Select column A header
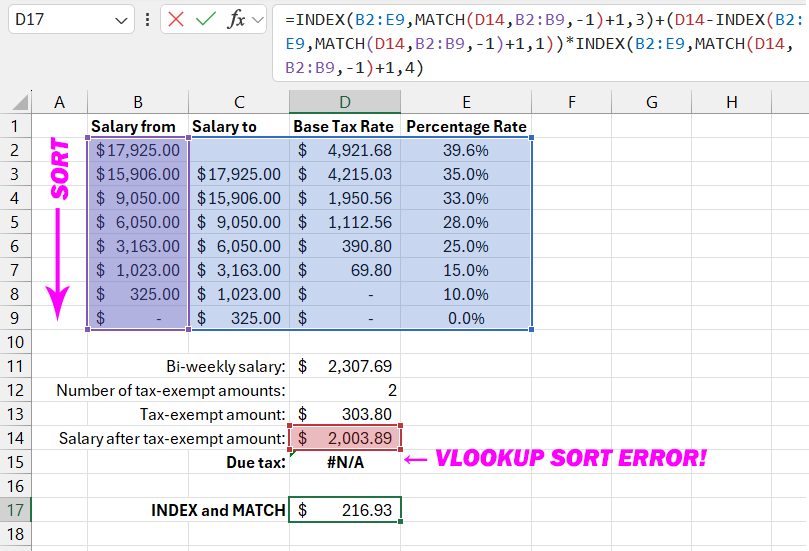This screenshot has height=551, width=809. click(x=60, y=102)
